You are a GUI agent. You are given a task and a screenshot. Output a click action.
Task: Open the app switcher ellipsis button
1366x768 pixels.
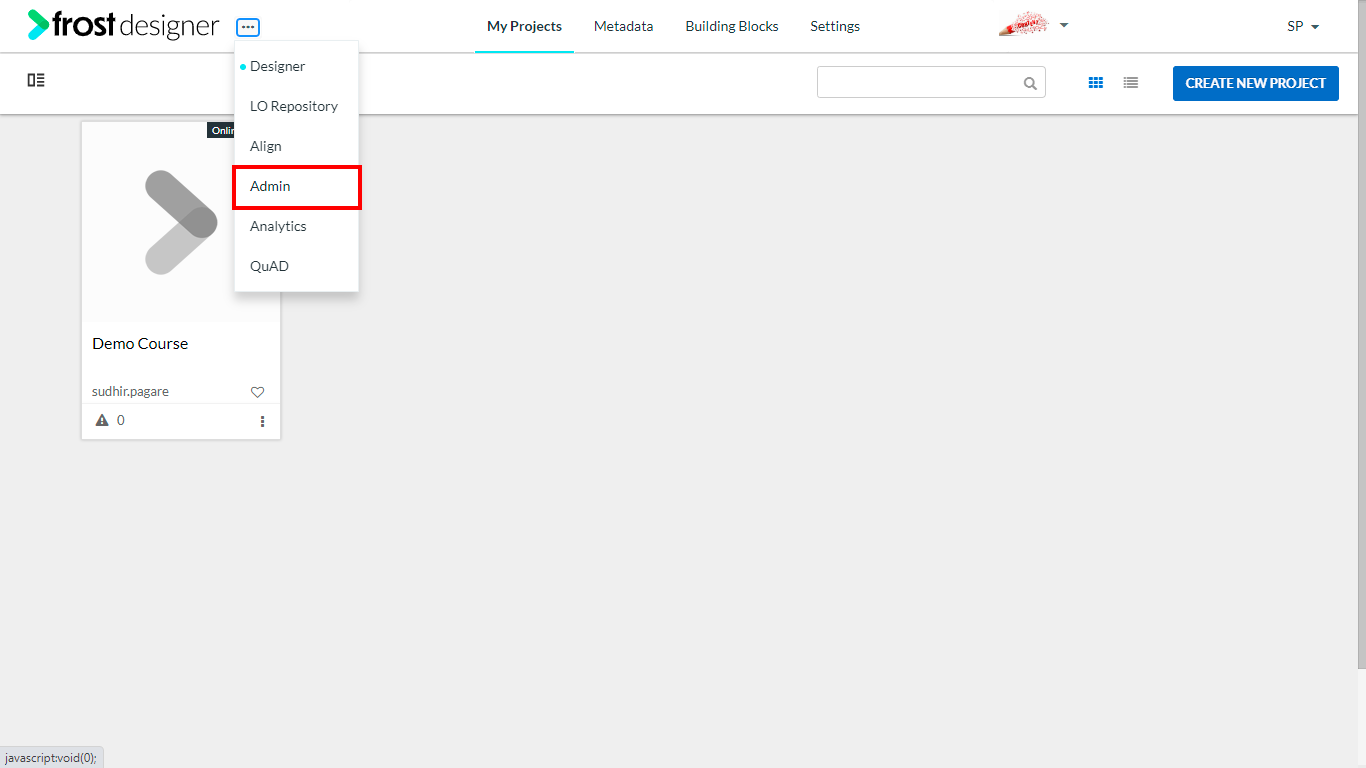pos(248,28)
